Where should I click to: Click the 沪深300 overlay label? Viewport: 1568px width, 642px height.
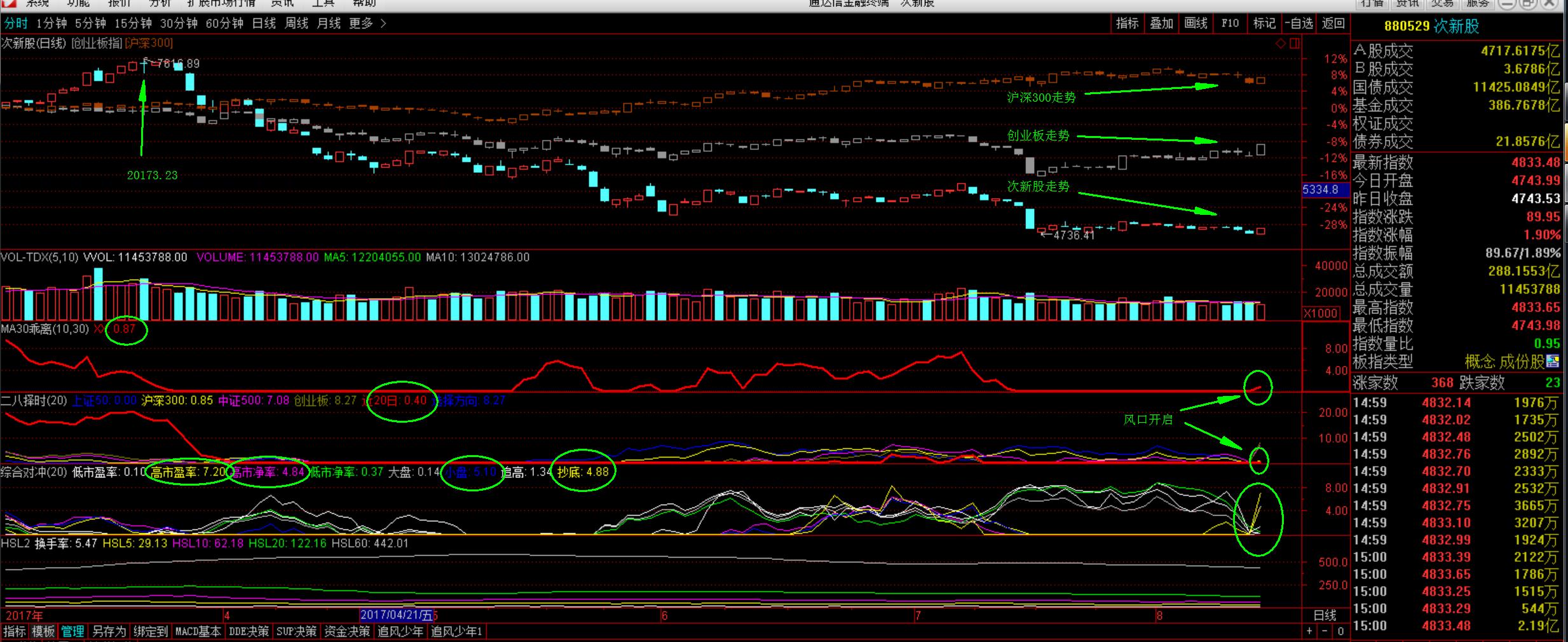[x=149, y=43]
